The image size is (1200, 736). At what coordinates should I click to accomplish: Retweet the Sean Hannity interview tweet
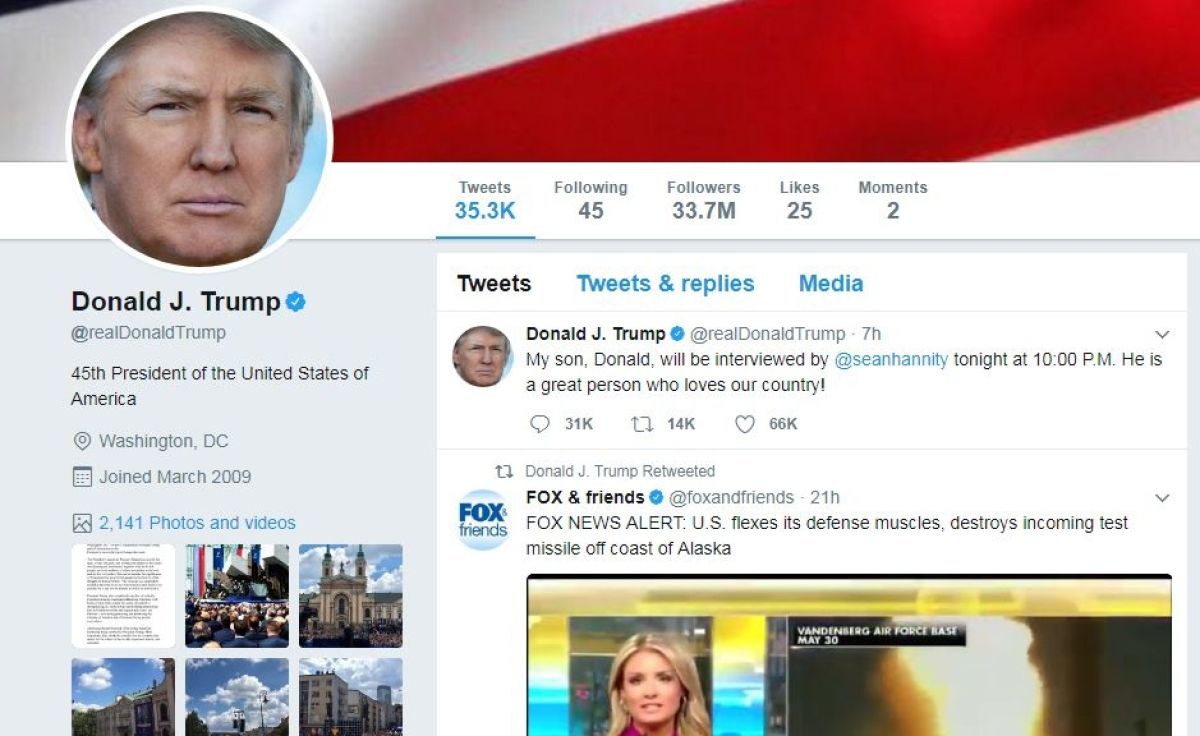(642, 424)
